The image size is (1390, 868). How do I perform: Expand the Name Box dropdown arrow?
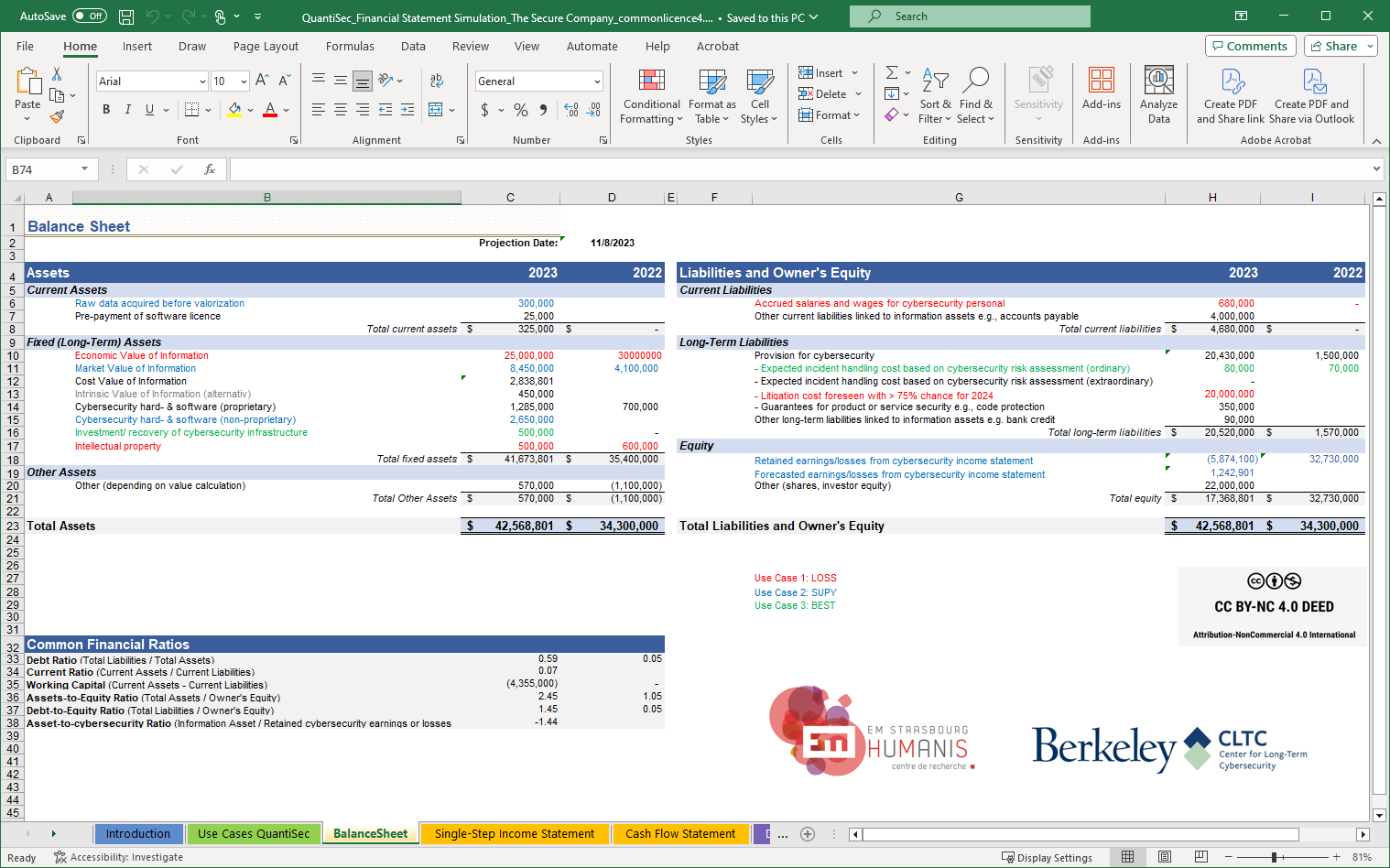[x=84, y=169]
